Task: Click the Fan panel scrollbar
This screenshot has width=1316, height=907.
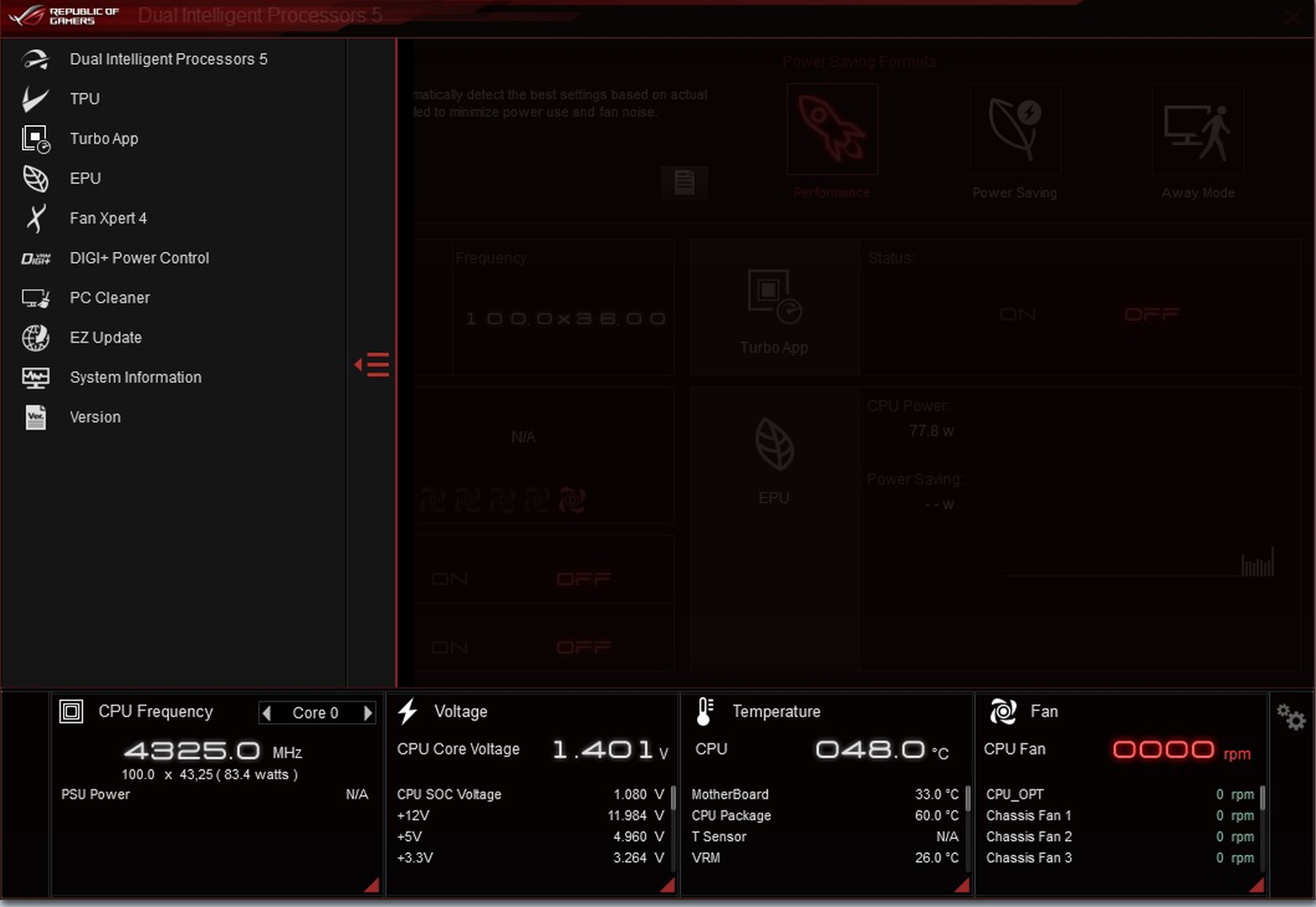Action: point(1262,799)
